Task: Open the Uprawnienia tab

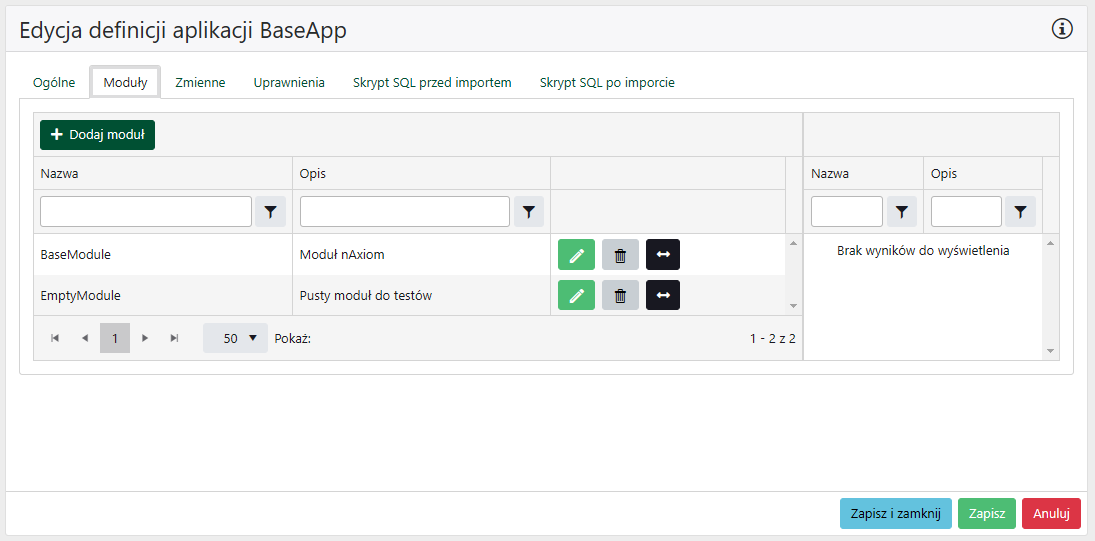Action: tap(289, 83)
